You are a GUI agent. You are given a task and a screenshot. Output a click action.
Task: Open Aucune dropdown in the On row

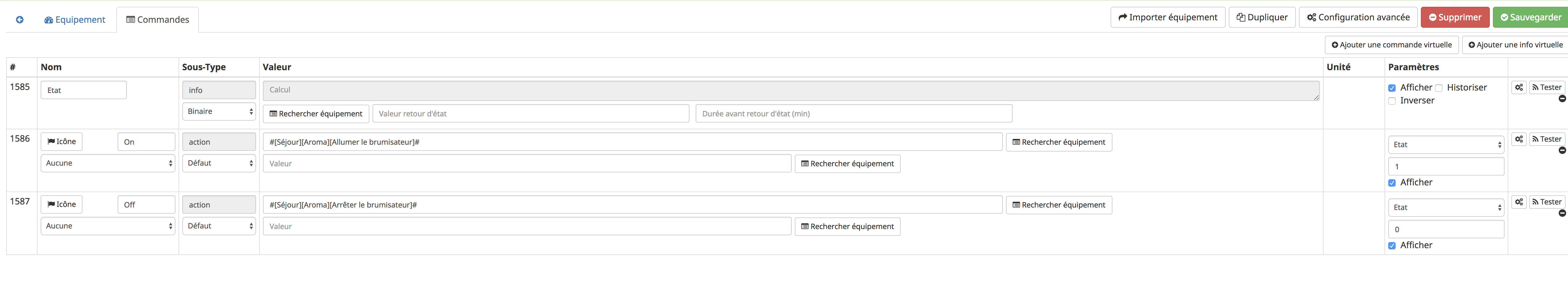(108, 163)
